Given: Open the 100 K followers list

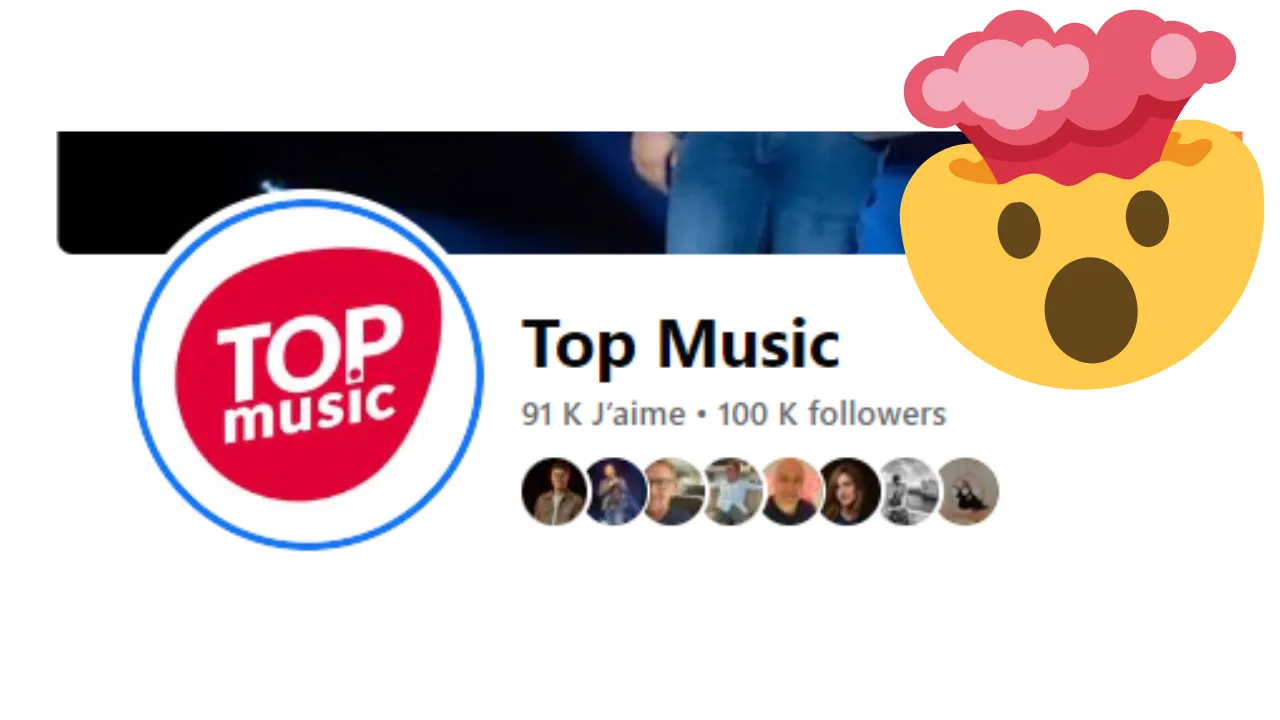Looking at the screenshot, I should point(832,414).
